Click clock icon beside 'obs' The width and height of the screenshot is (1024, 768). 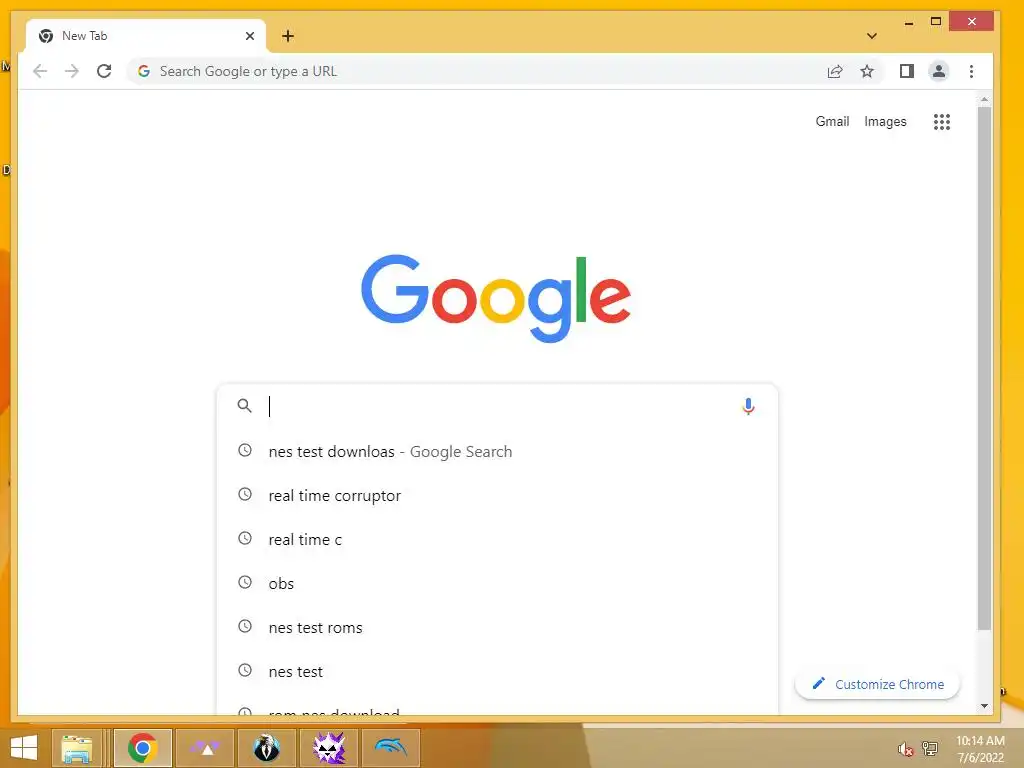245,582
